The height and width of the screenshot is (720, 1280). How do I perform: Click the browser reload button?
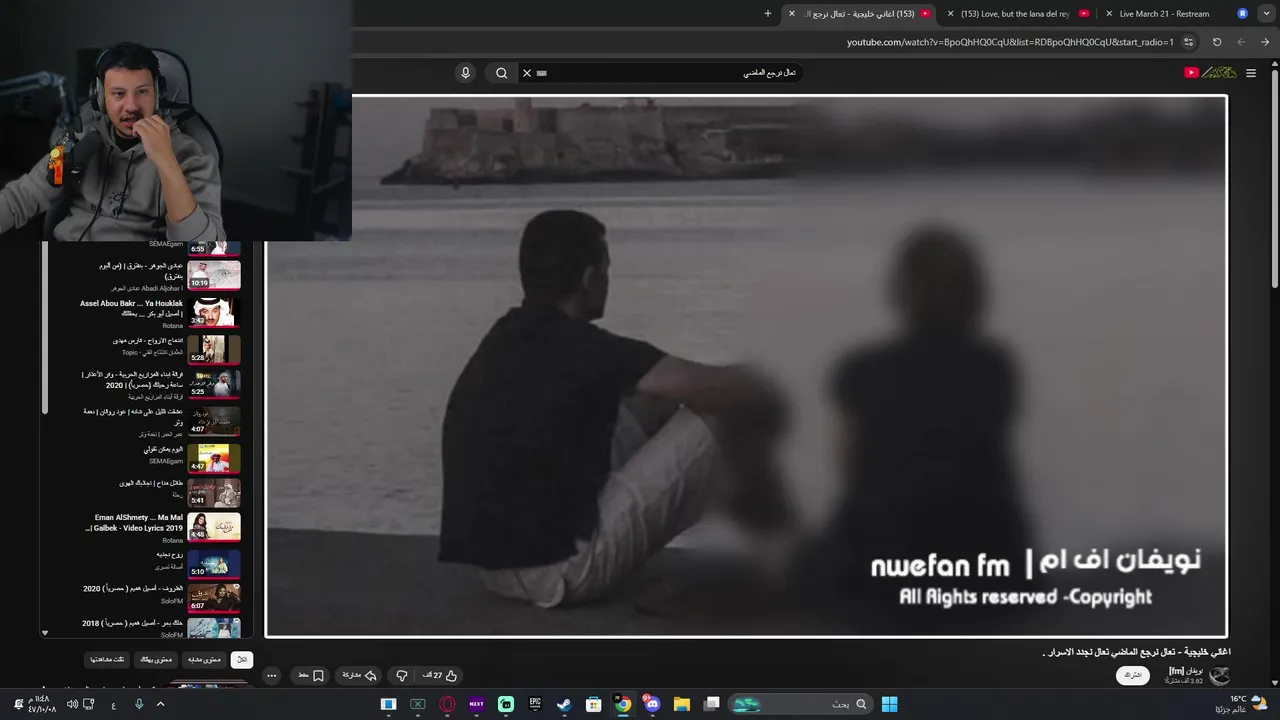click(x=1217, y=42)
